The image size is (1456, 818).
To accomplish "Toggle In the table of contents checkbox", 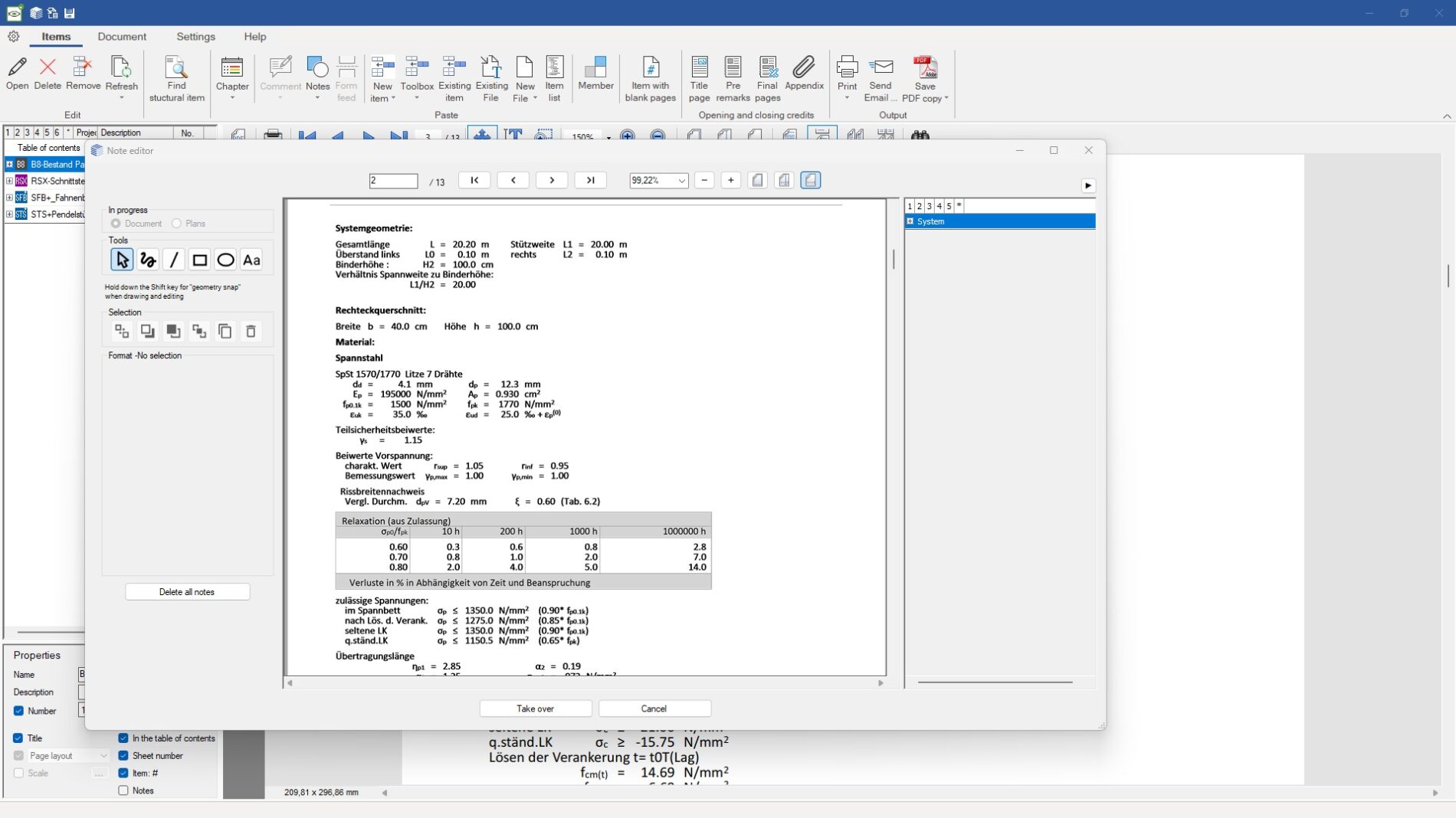I will click(x=123, y=738).
